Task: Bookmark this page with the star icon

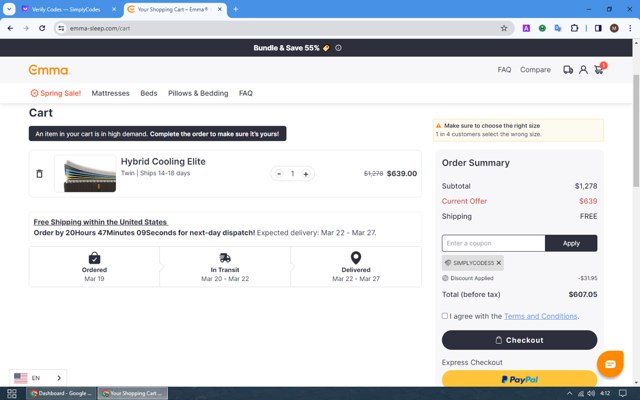Action: [x=504, y=28]
